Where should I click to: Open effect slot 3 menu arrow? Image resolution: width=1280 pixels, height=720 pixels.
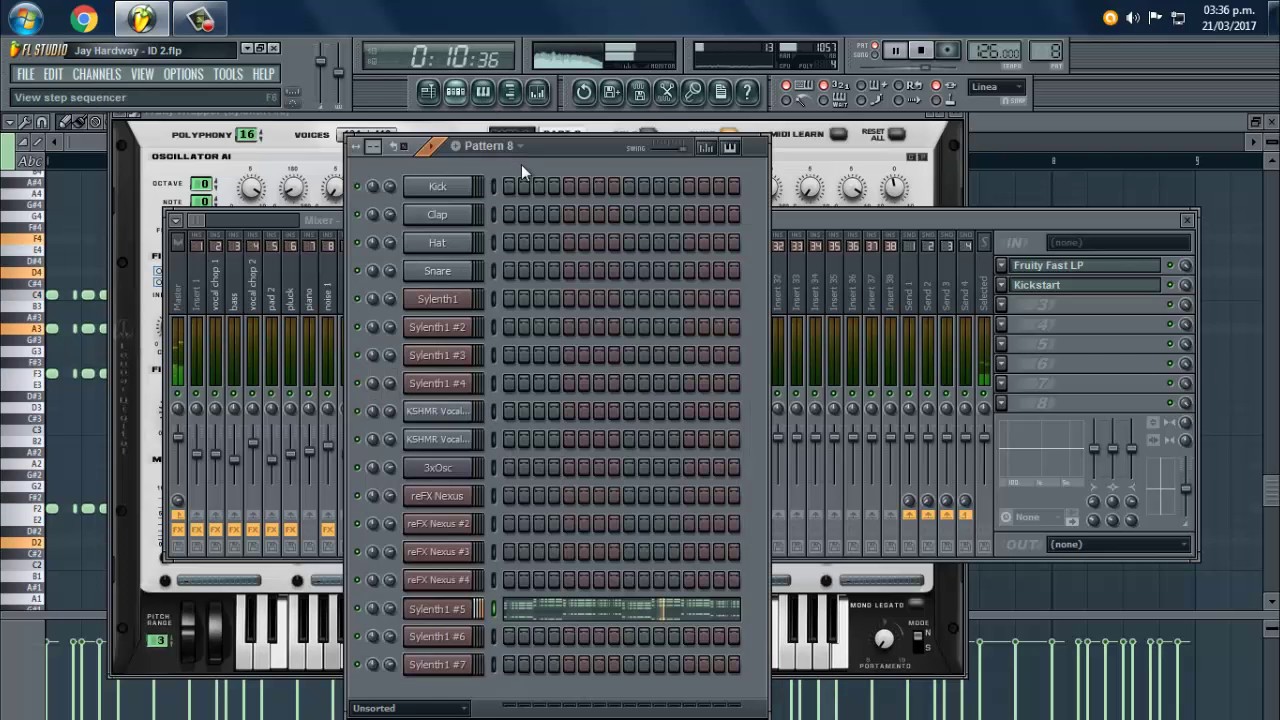point(1002,305)
